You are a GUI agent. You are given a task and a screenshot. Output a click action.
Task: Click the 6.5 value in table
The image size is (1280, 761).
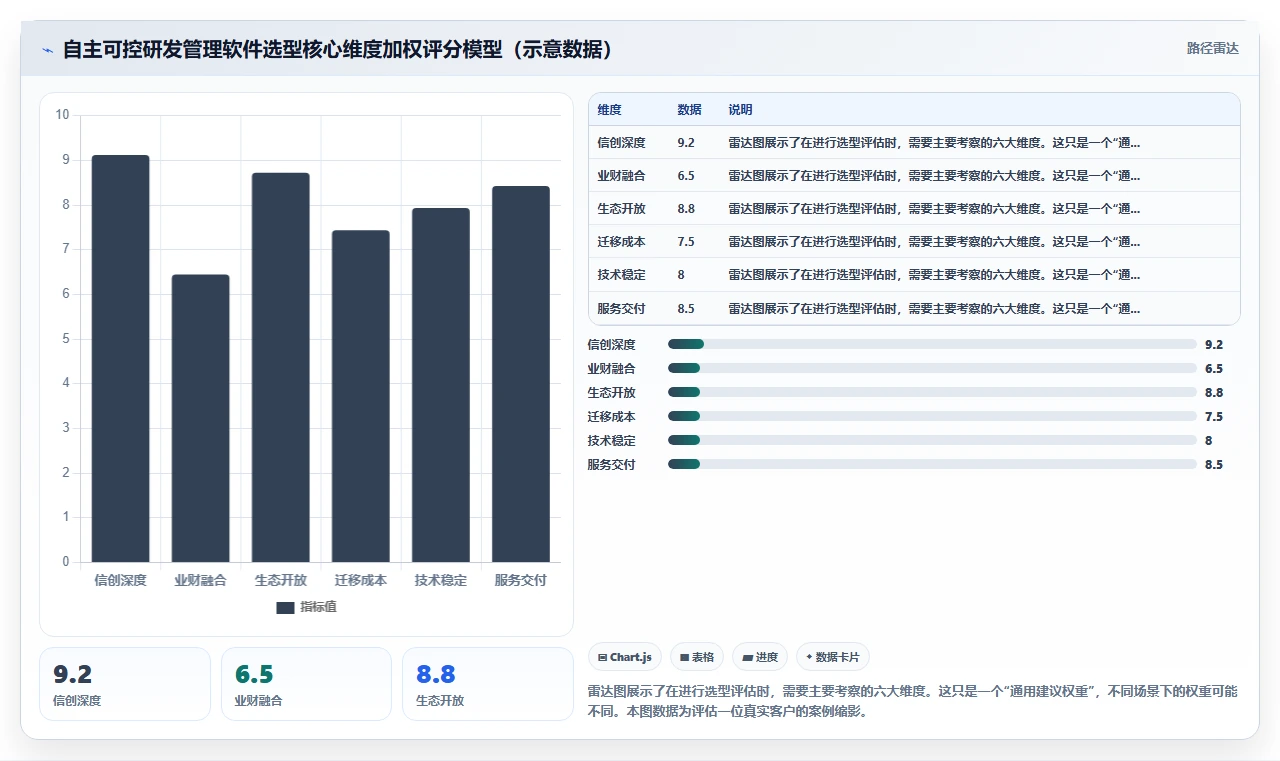click(686, 176)
